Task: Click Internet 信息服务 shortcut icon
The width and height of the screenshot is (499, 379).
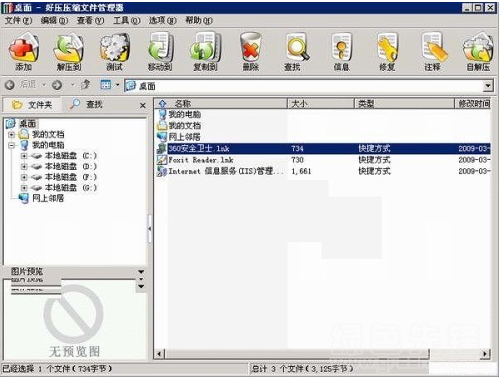Action: 162,171
